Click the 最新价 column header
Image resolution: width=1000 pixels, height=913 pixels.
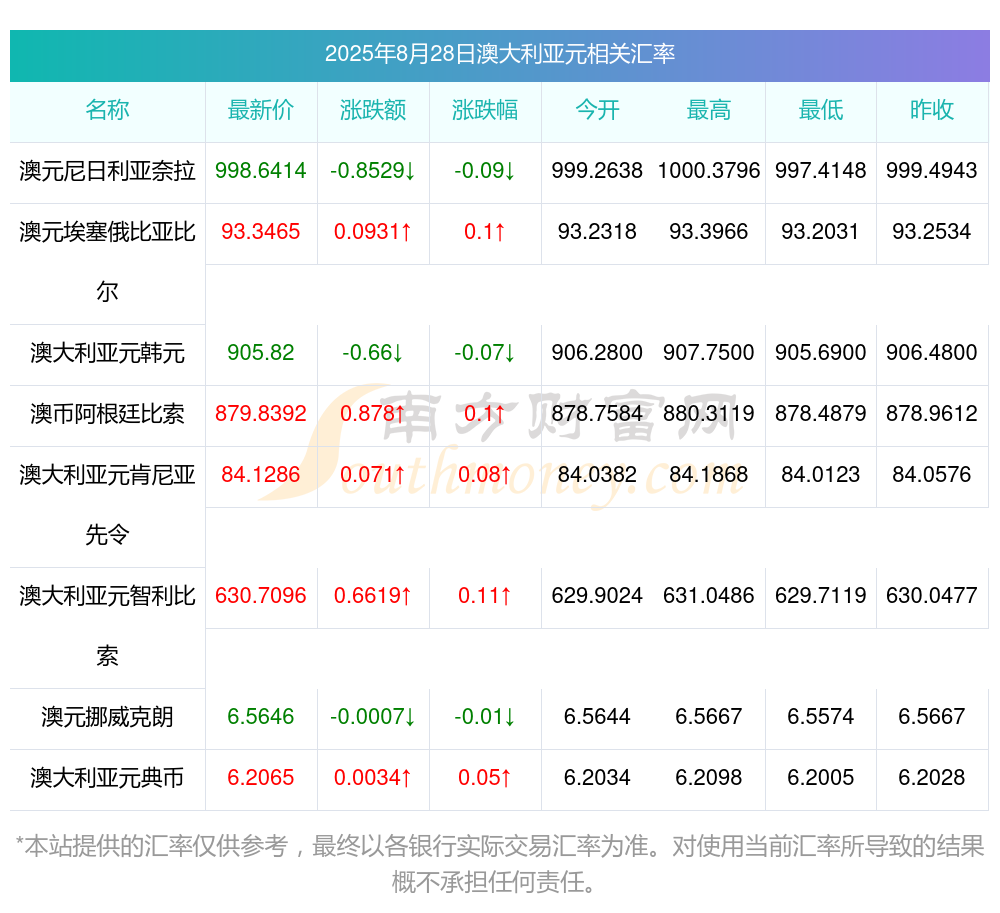coord(260,110)
